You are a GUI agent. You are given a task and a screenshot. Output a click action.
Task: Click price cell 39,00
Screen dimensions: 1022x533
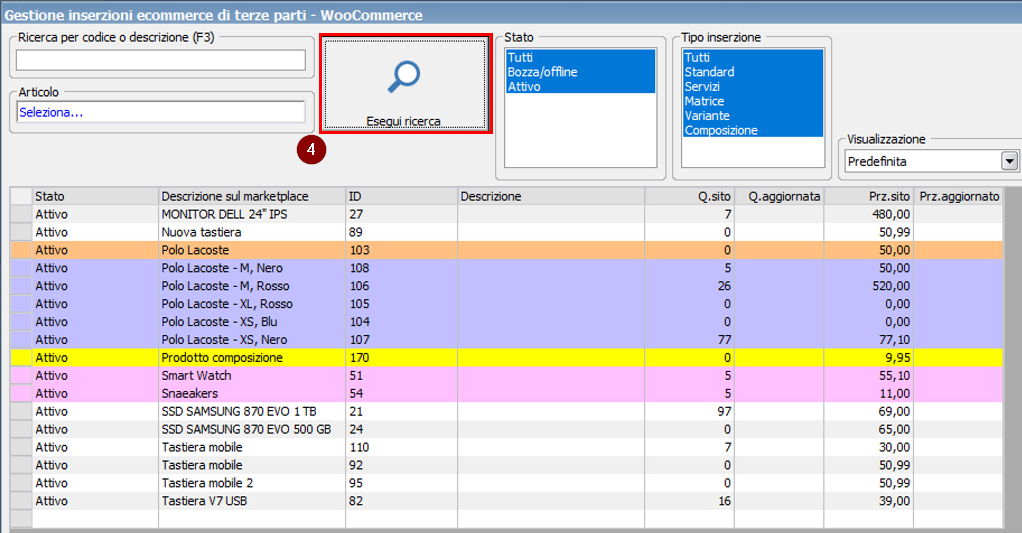tap(868, 501)
